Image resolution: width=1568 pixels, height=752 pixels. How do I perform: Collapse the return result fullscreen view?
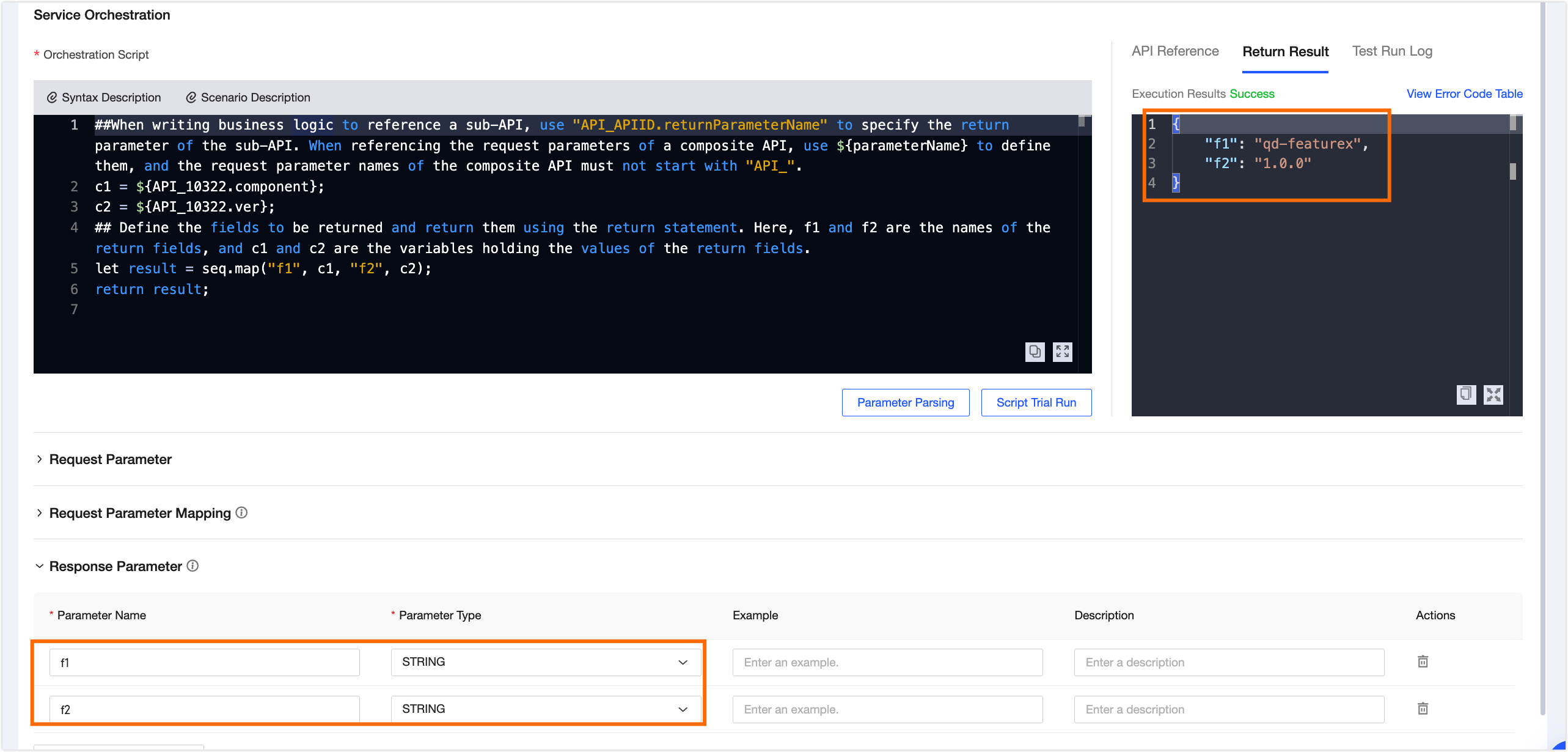pyautogui.click(x=1493, y=394)
